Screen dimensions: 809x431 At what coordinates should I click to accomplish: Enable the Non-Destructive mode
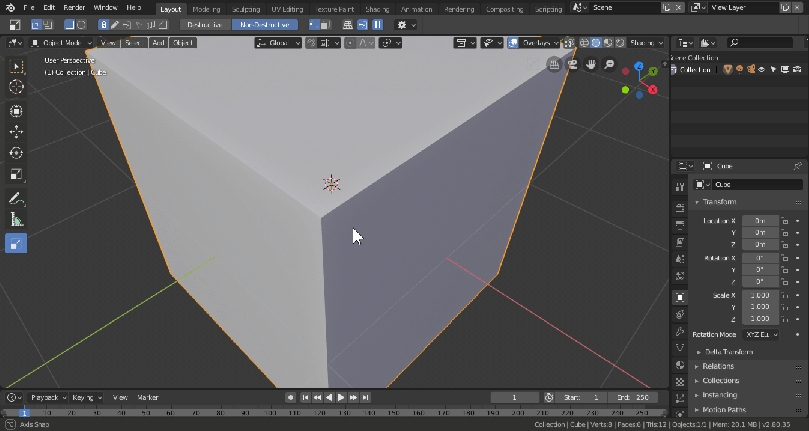point(265,24)
